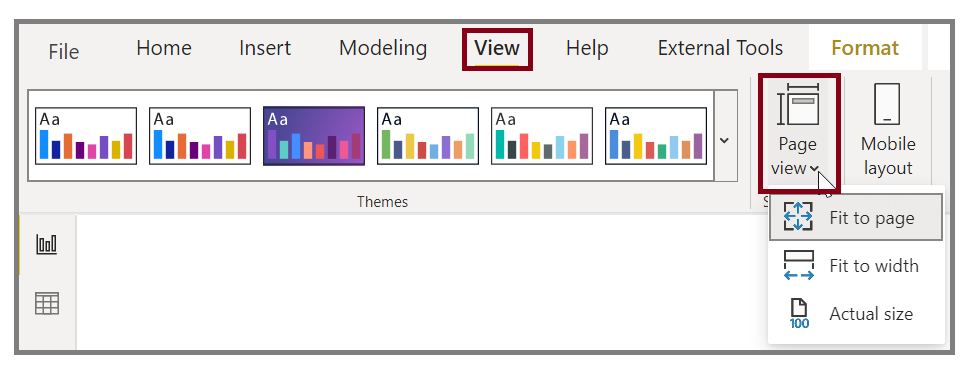Apply the first default theme thumbnail
The height and width of the screenshot is (368, 960).
86,136
